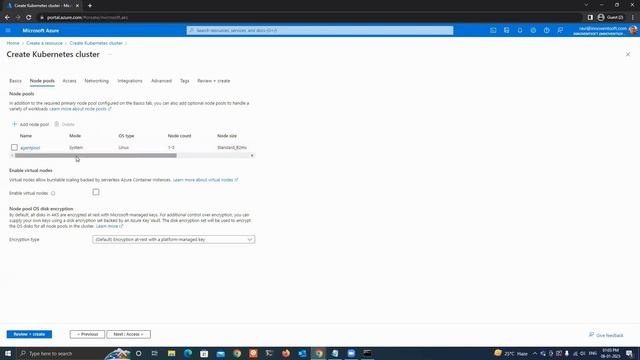Reload the page with the browser refresh icon
The width and height of the screenshot is (640, 360).
point(29,18)
